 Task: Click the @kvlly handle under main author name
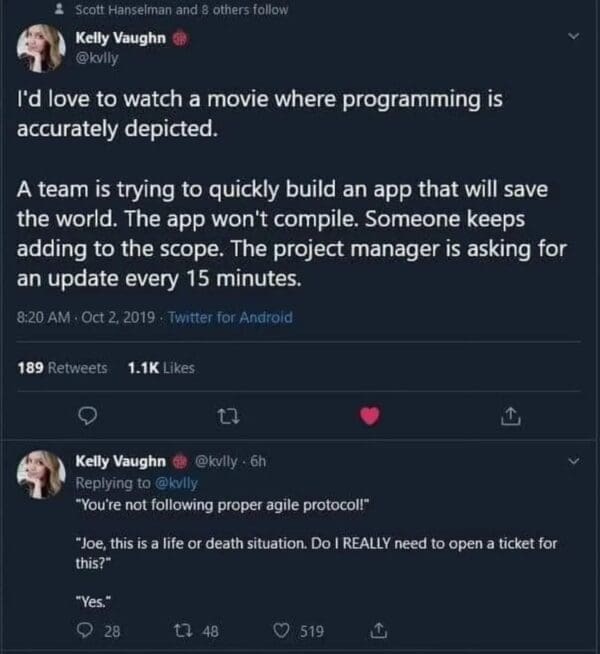(97, 57)
